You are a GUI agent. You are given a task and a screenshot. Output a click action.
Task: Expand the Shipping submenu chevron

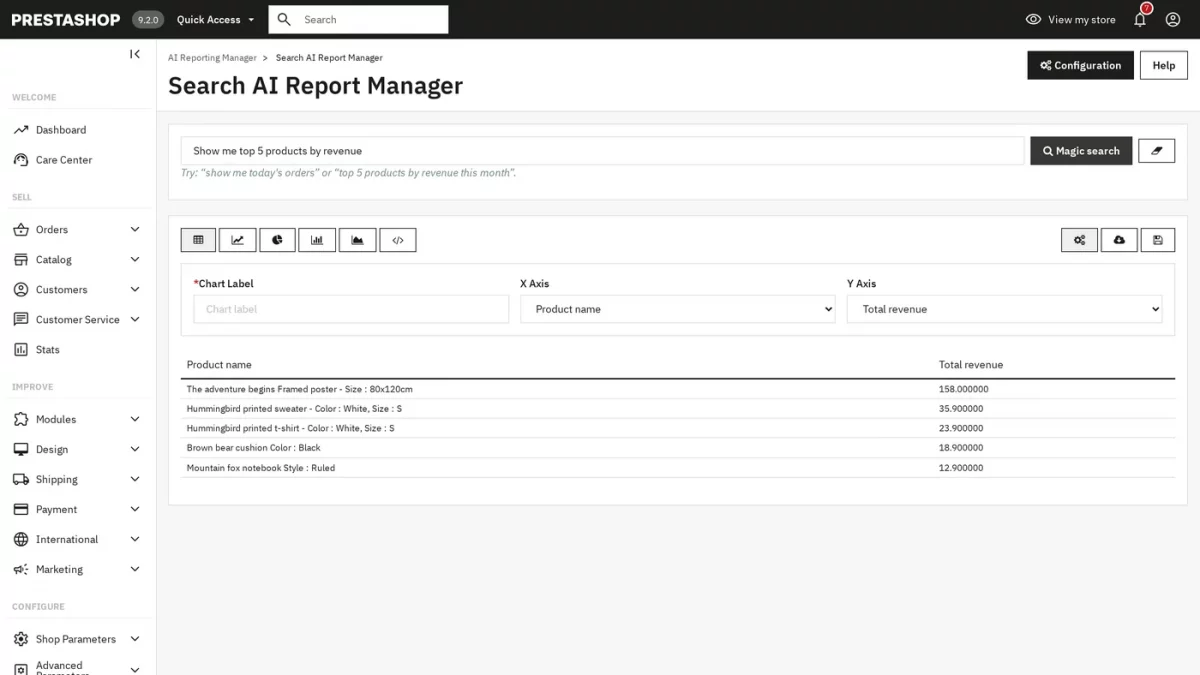135,480
